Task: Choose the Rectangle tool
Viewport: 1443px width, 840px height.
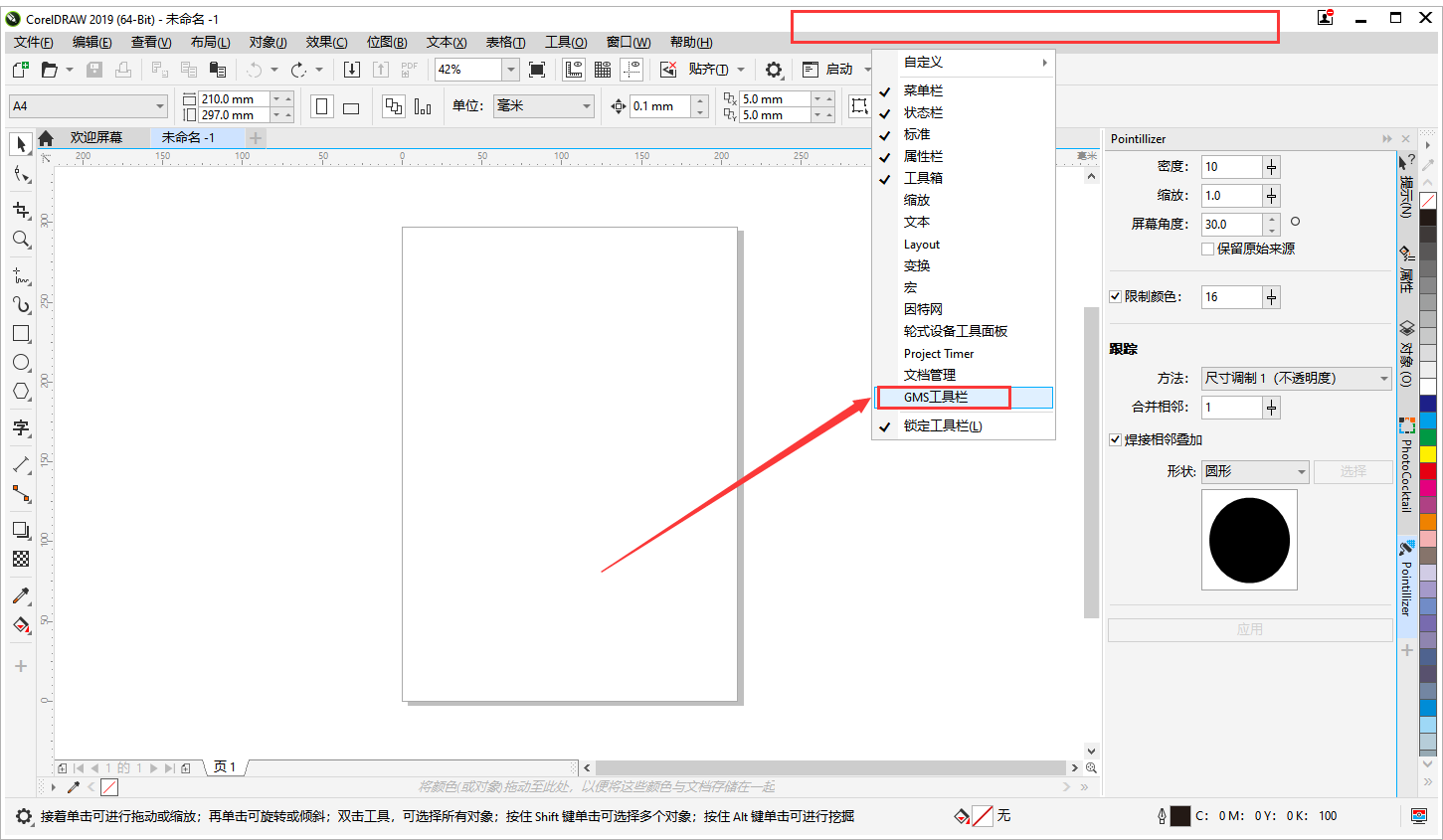Action: click(x=21, y=334)
